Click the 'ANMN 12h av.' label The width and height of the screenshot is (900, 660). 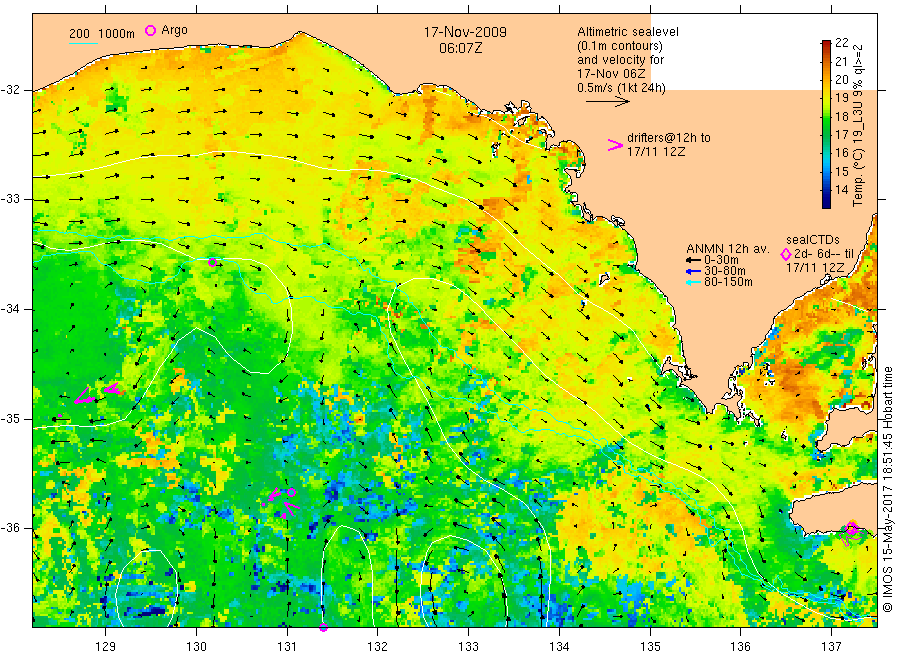pos(728,249)
